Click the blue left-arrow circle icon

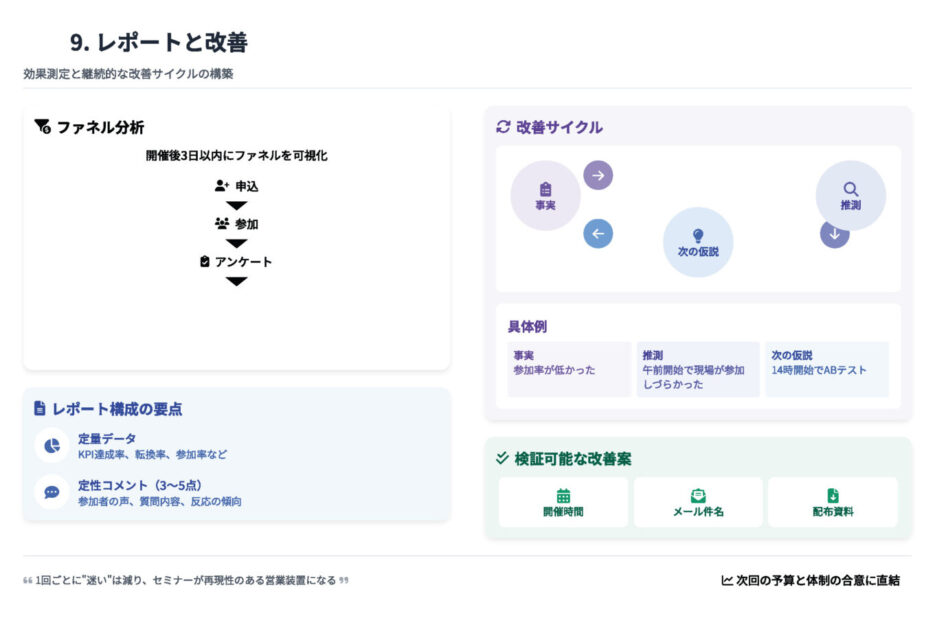click(x=598, y=234)
